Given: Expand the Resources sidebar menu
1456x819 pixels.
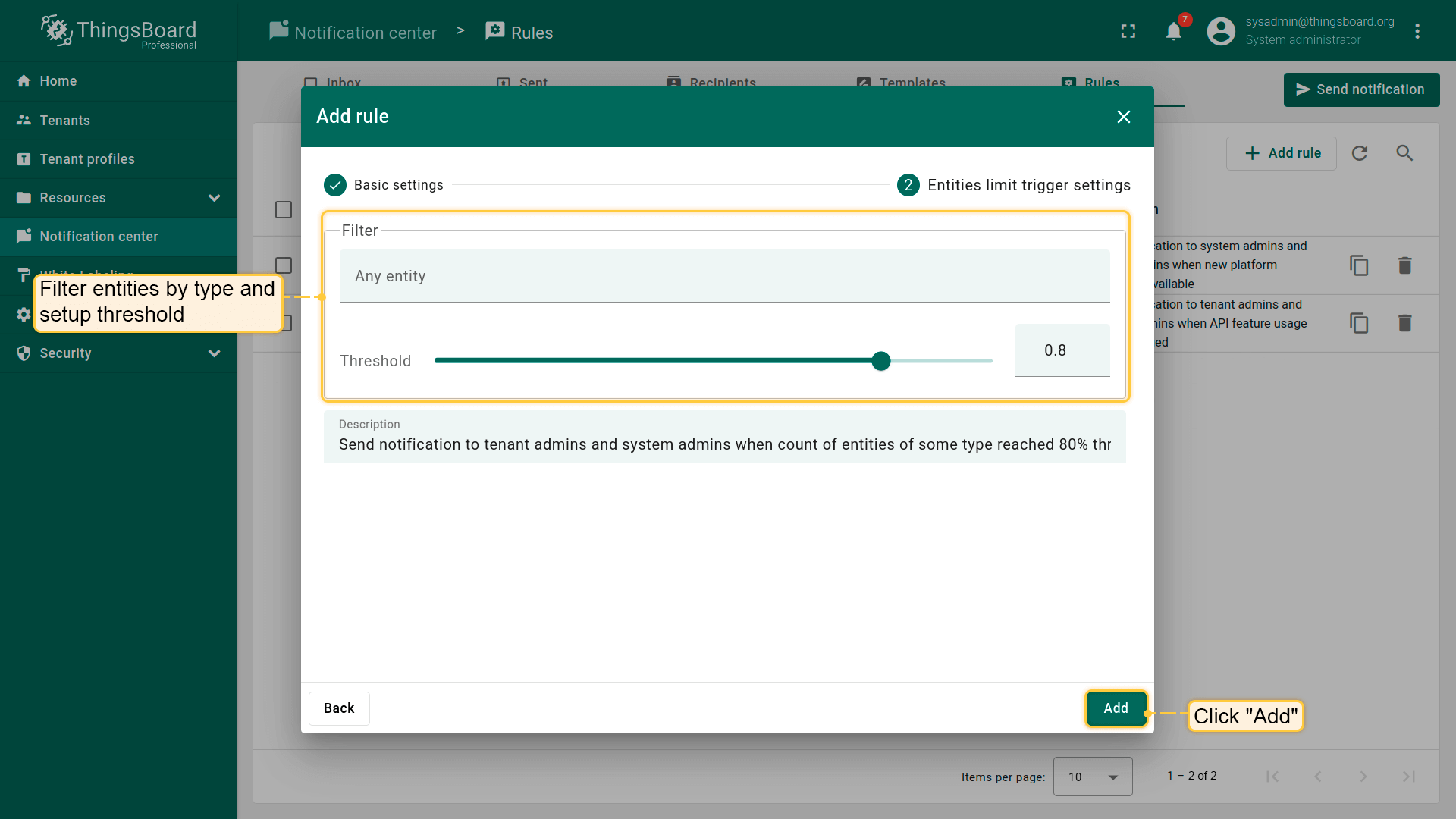Looking at the screenshot, I should point(214,198).
